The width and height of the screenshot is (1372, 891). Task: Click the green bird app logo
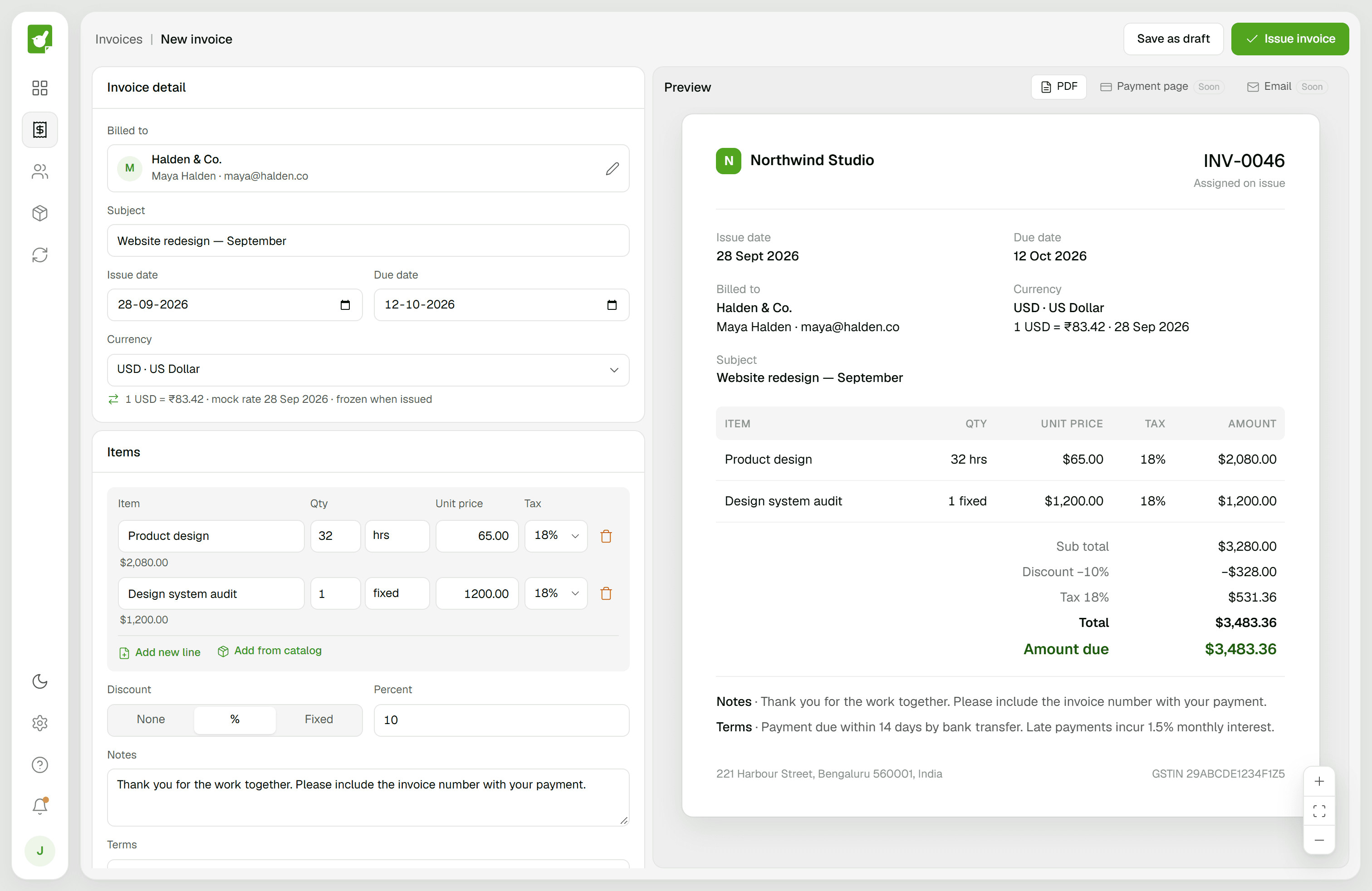tap(40, 39)
